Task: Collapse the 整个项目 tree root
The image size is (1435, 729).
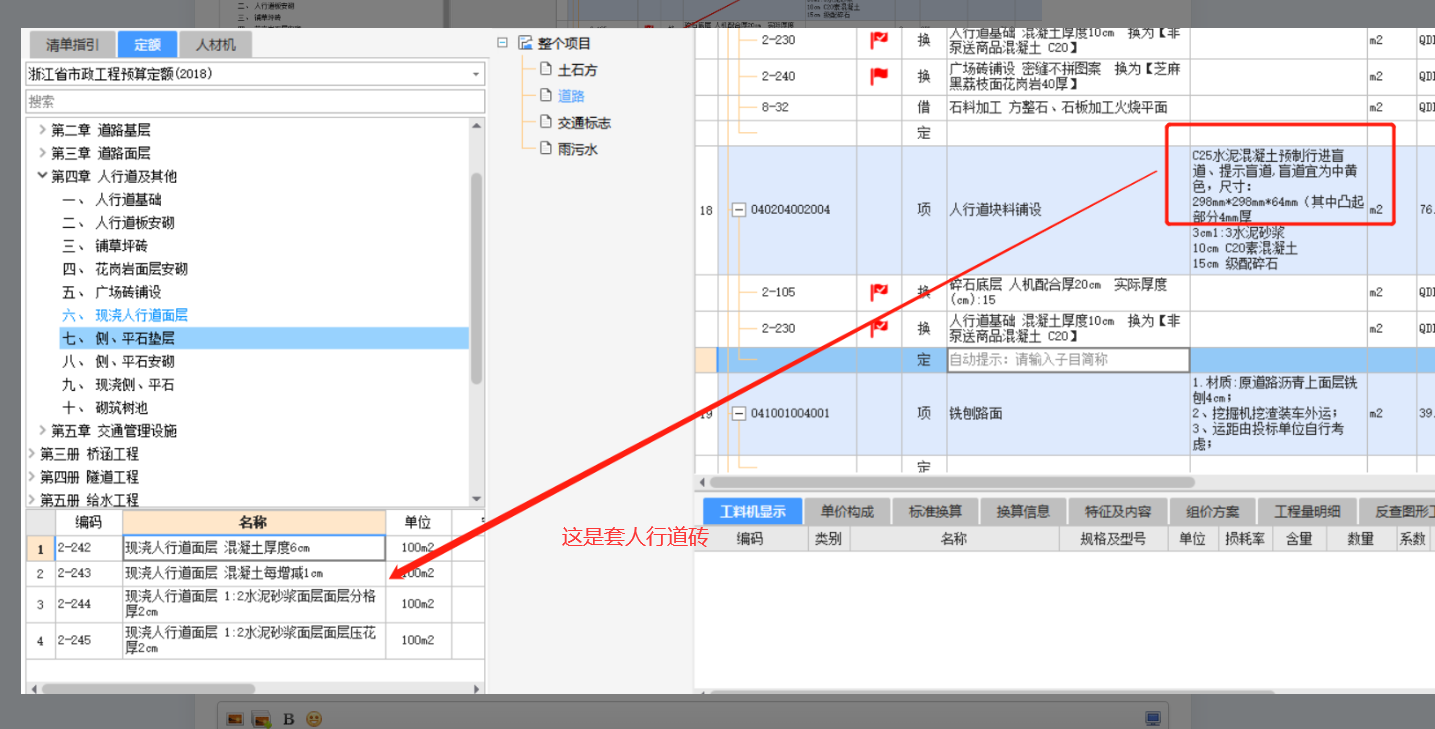Action: 503,43
